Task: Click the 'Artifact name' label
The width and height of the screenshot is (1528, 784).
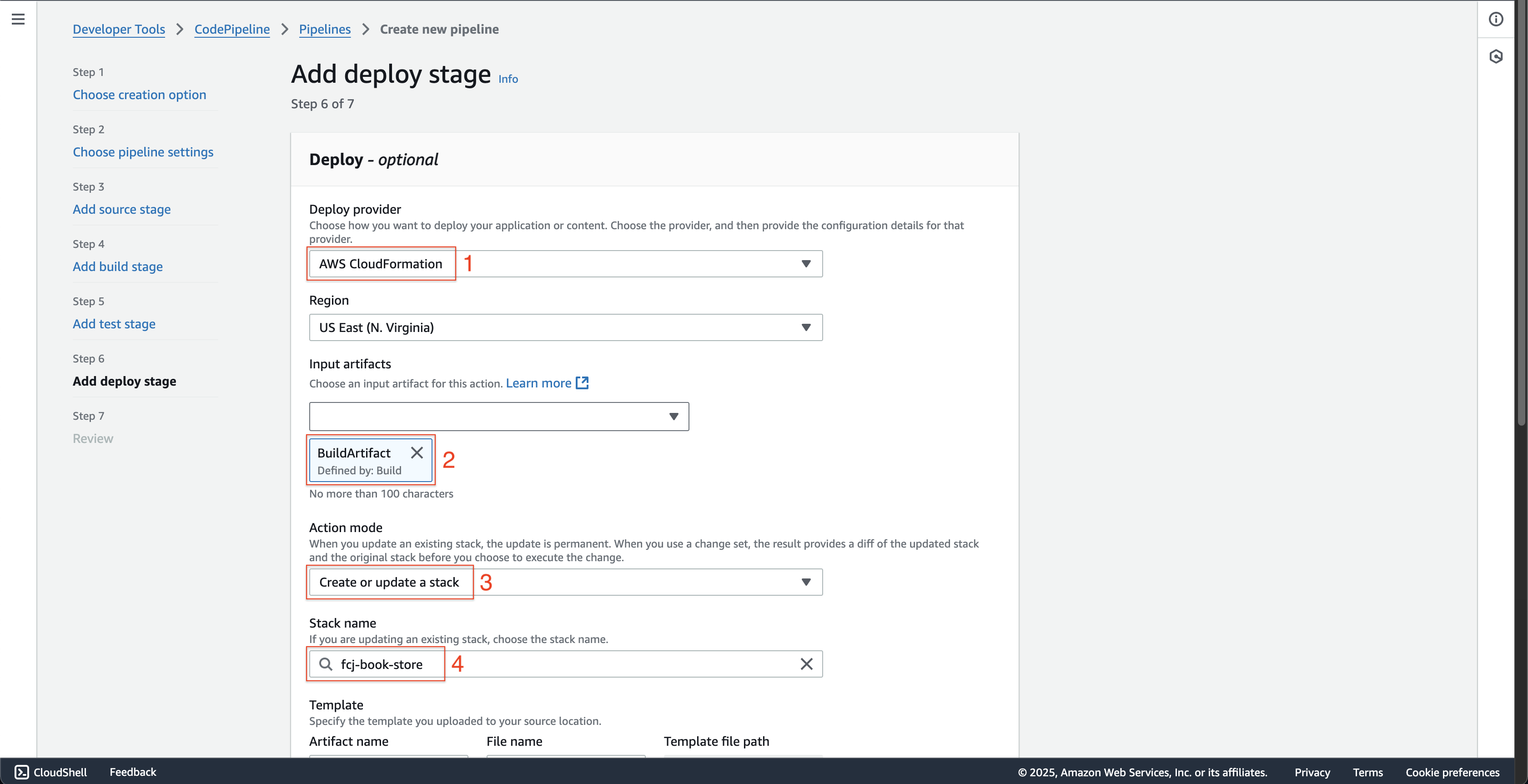Action: click(349, 741)
